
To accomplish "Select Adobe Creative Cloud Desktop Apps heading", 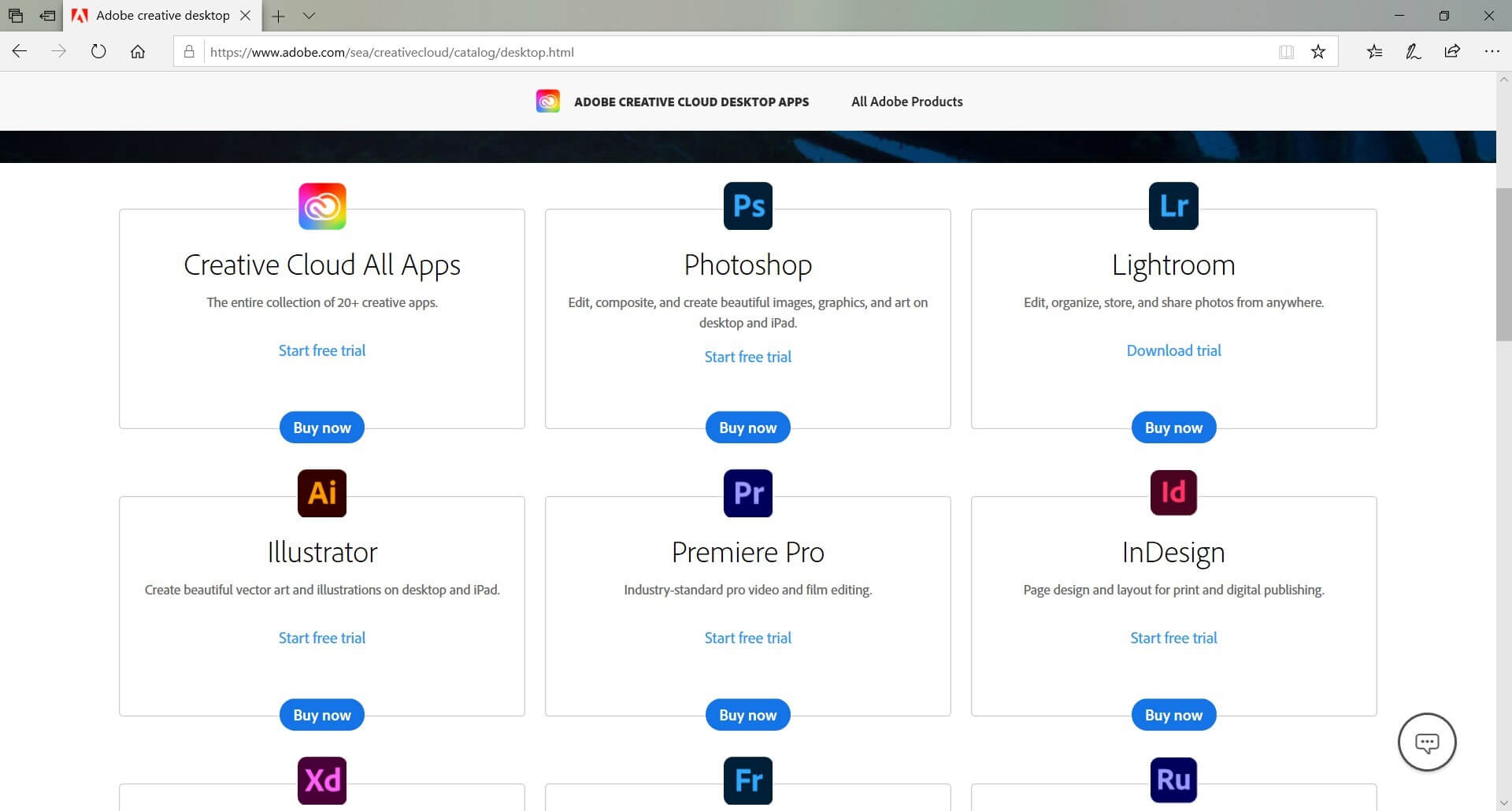I will click(x=691, y=102).
